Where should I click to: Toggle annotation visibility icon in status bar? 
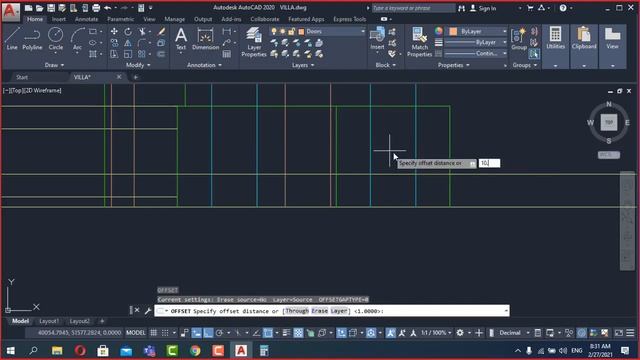(x=391, y=333)
